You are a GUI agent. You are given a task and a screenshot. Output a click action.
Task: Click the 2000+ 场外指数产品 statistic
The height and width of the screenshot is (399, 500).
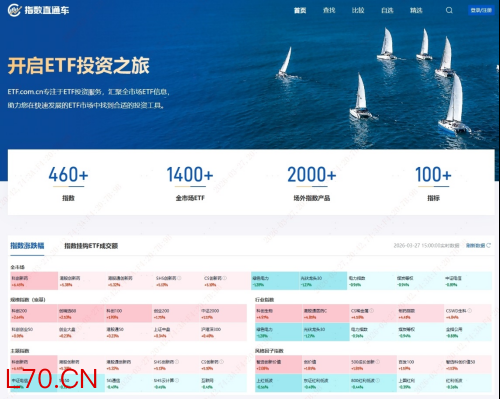pyautogui.click(x=312, y=183)
